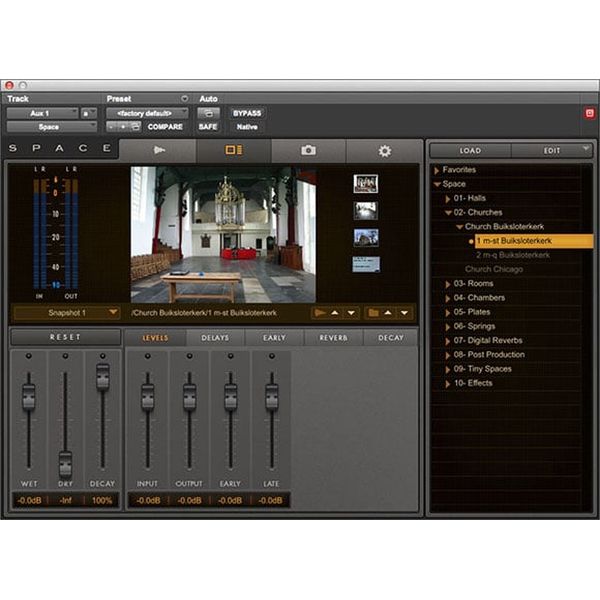
Task: Open the Aux 1 track selector
Action: (42, 113)
